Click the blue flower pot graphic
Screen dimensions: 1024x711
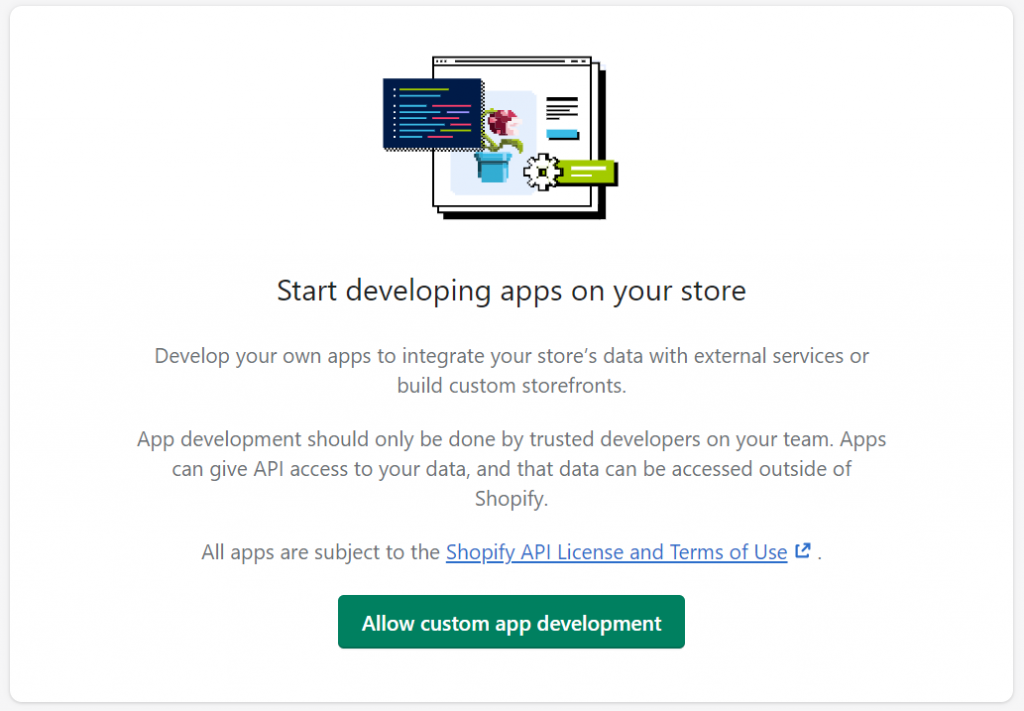492,166
